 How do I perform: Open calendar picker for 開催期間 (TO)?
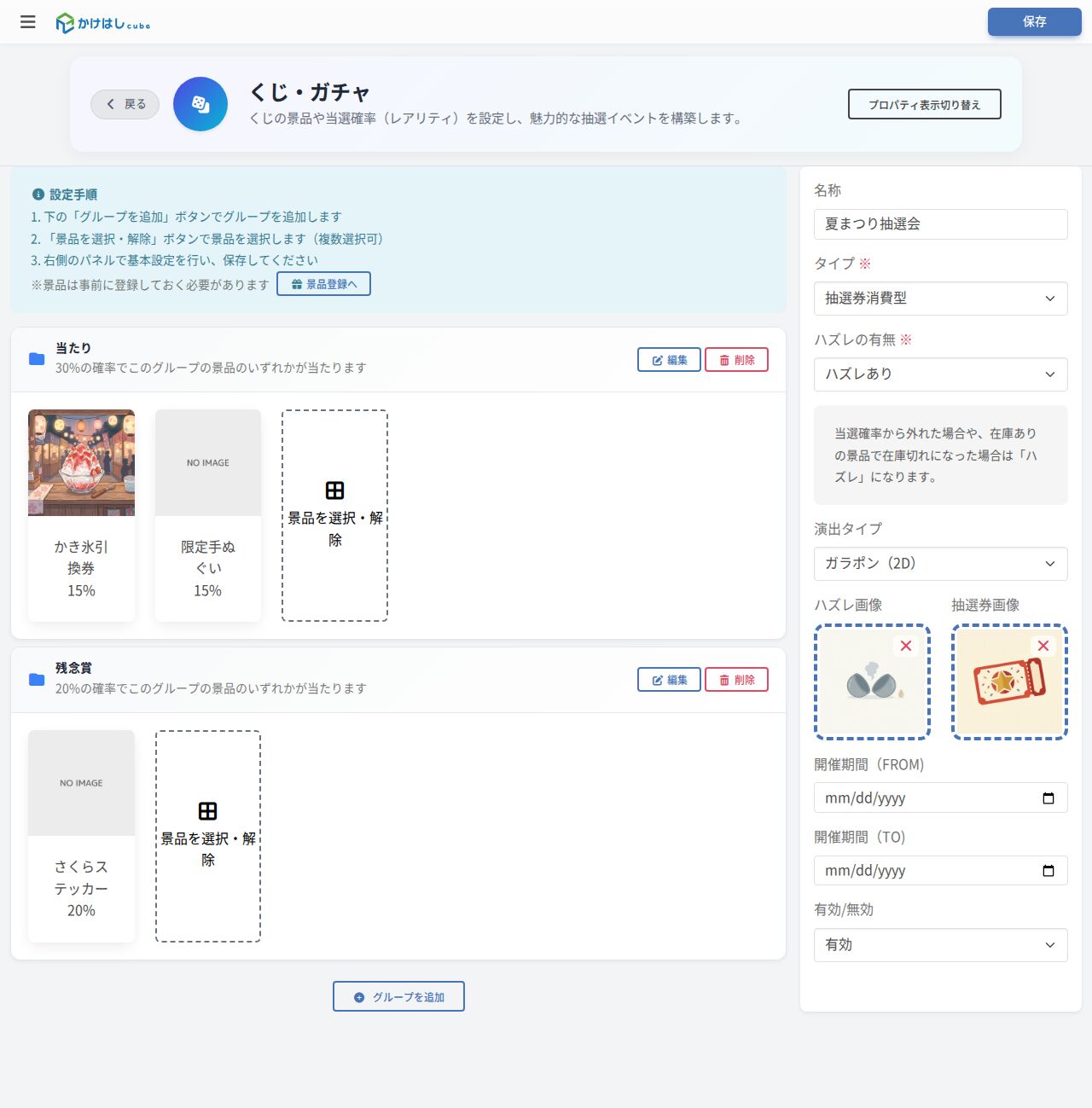(x=1048, y=871)
